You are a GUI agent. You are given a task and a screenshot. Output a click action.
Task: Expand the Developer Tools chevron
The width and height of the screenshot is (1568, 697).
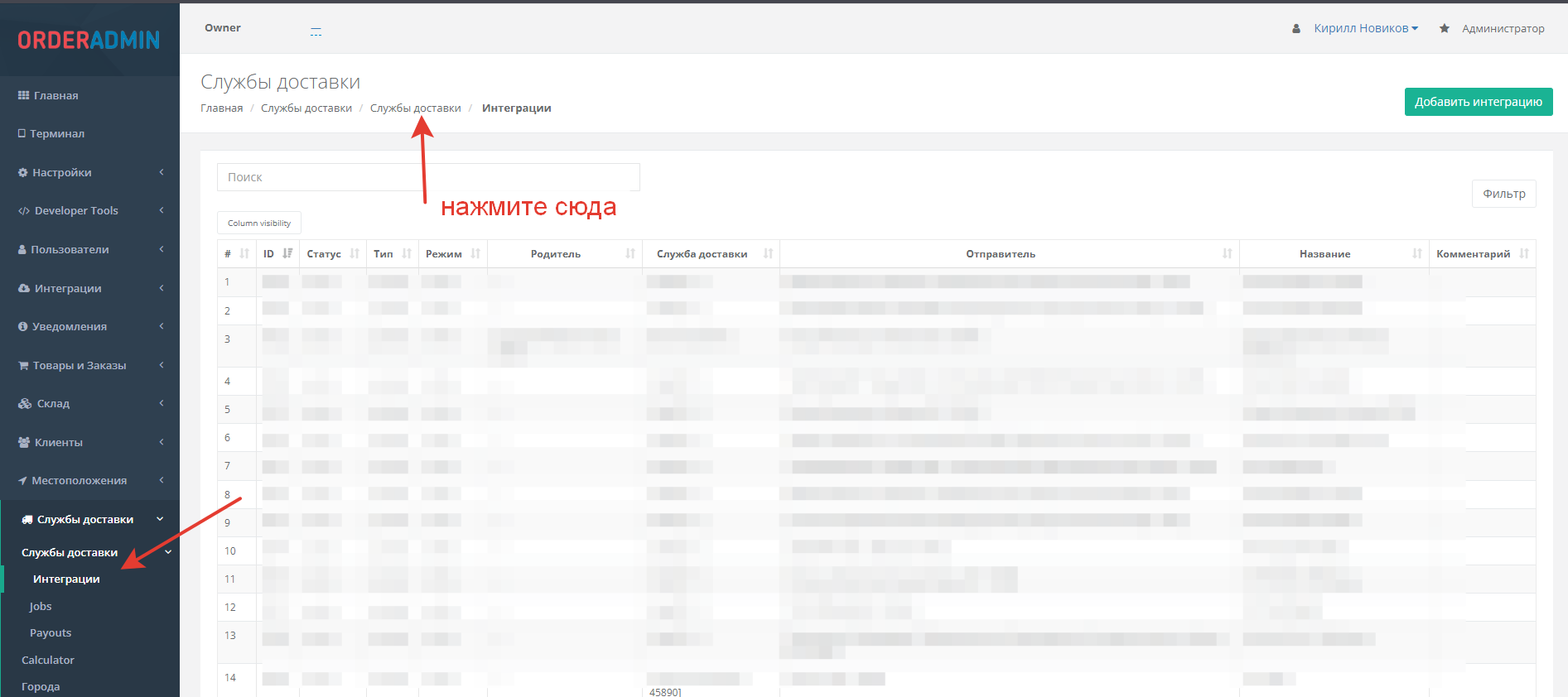pos(162,210)
